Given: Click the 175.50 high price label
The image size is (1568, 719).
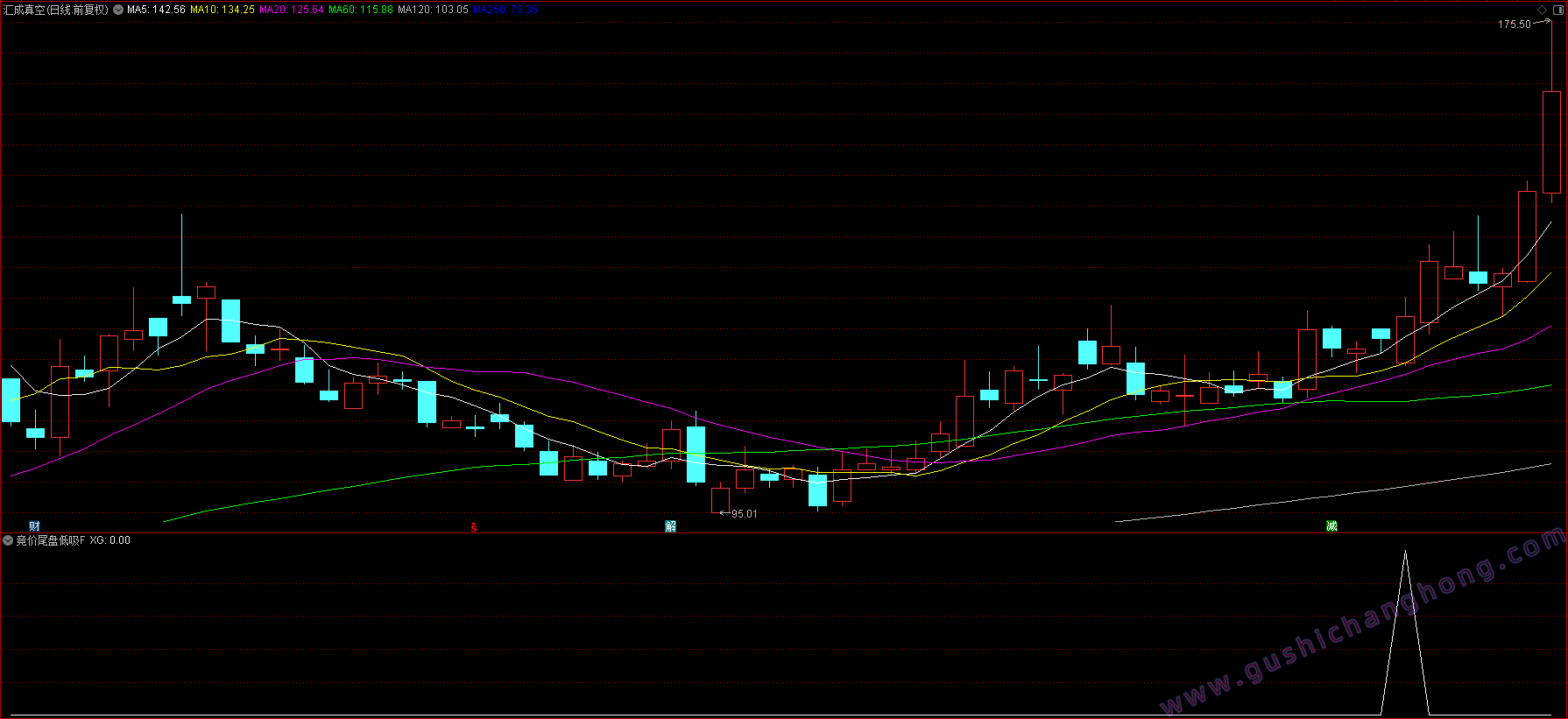Looking at the screenshot, I should point(1515,25).
